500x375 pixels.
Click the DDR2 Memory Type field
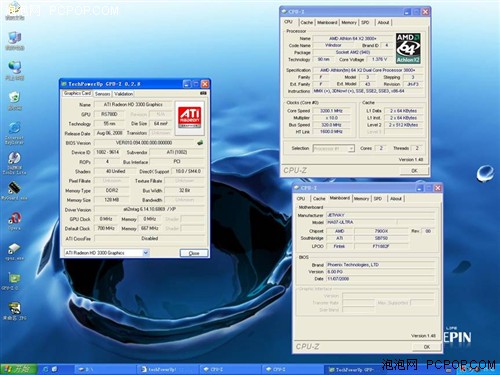tap(112, 190)
